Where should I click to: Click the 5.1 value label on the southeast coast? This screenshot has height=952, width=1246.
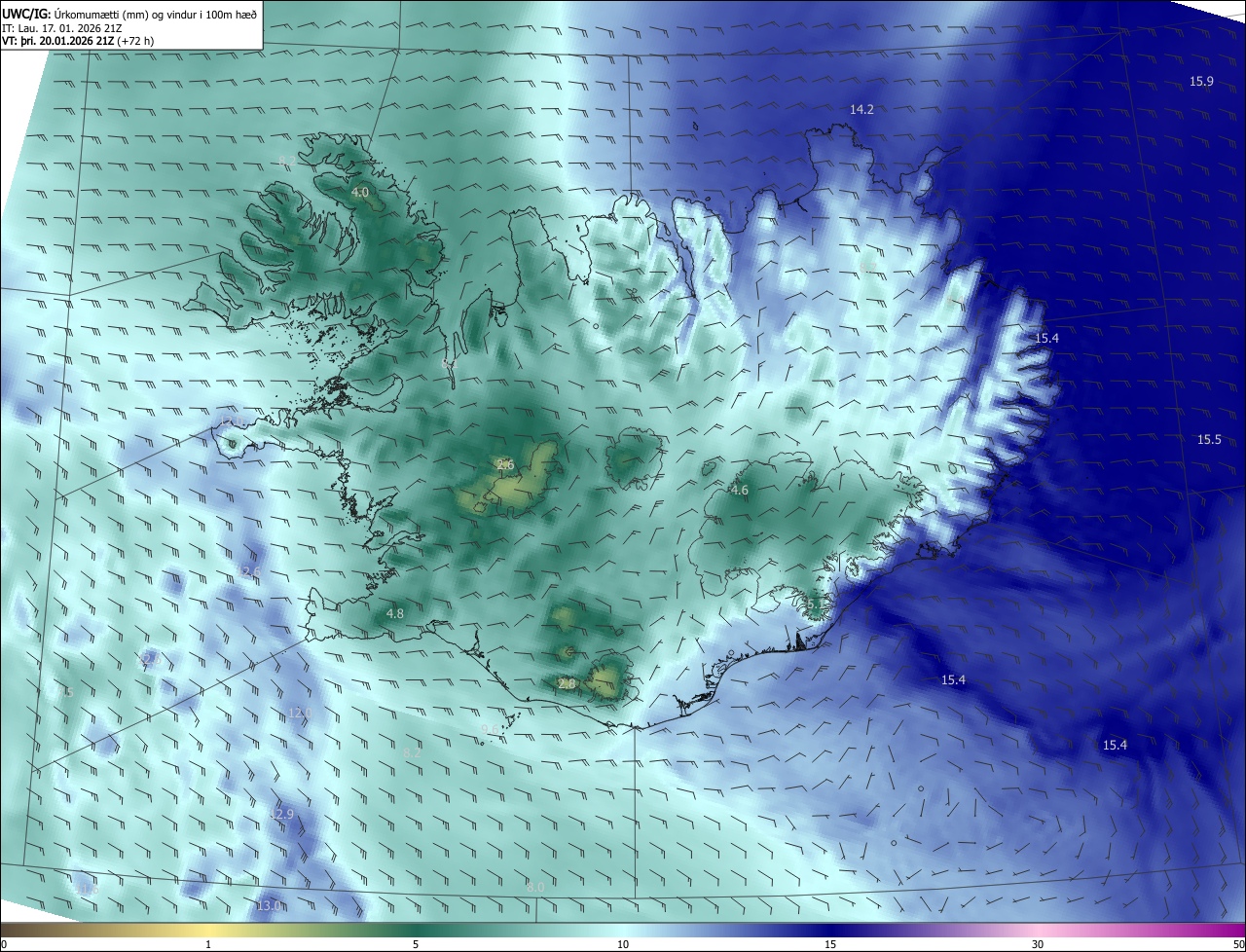point(816,605)
